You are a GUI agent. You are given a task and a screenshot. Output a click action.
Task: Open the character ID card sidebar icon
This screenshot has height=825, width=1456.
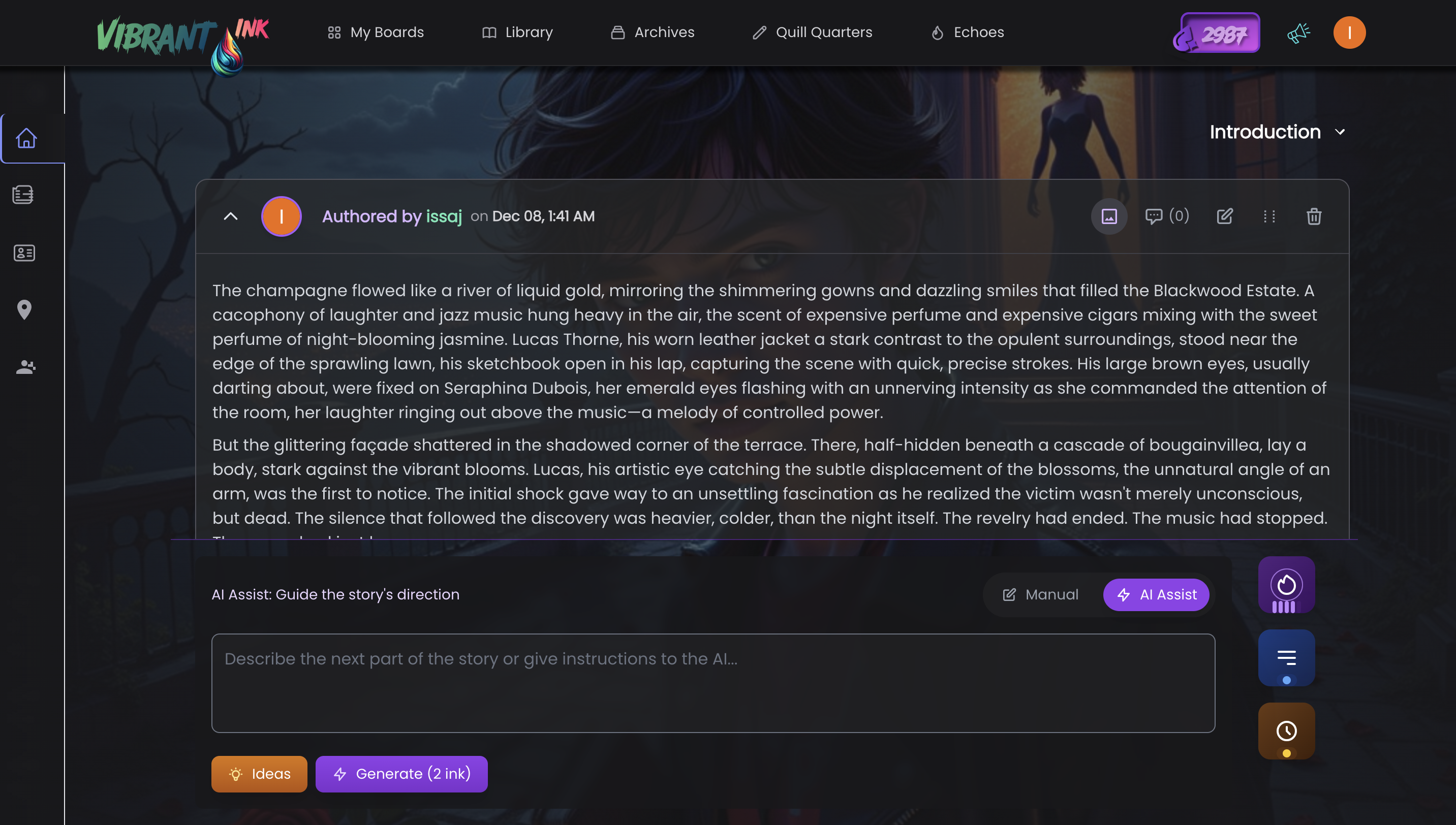(x=24, y=252)
